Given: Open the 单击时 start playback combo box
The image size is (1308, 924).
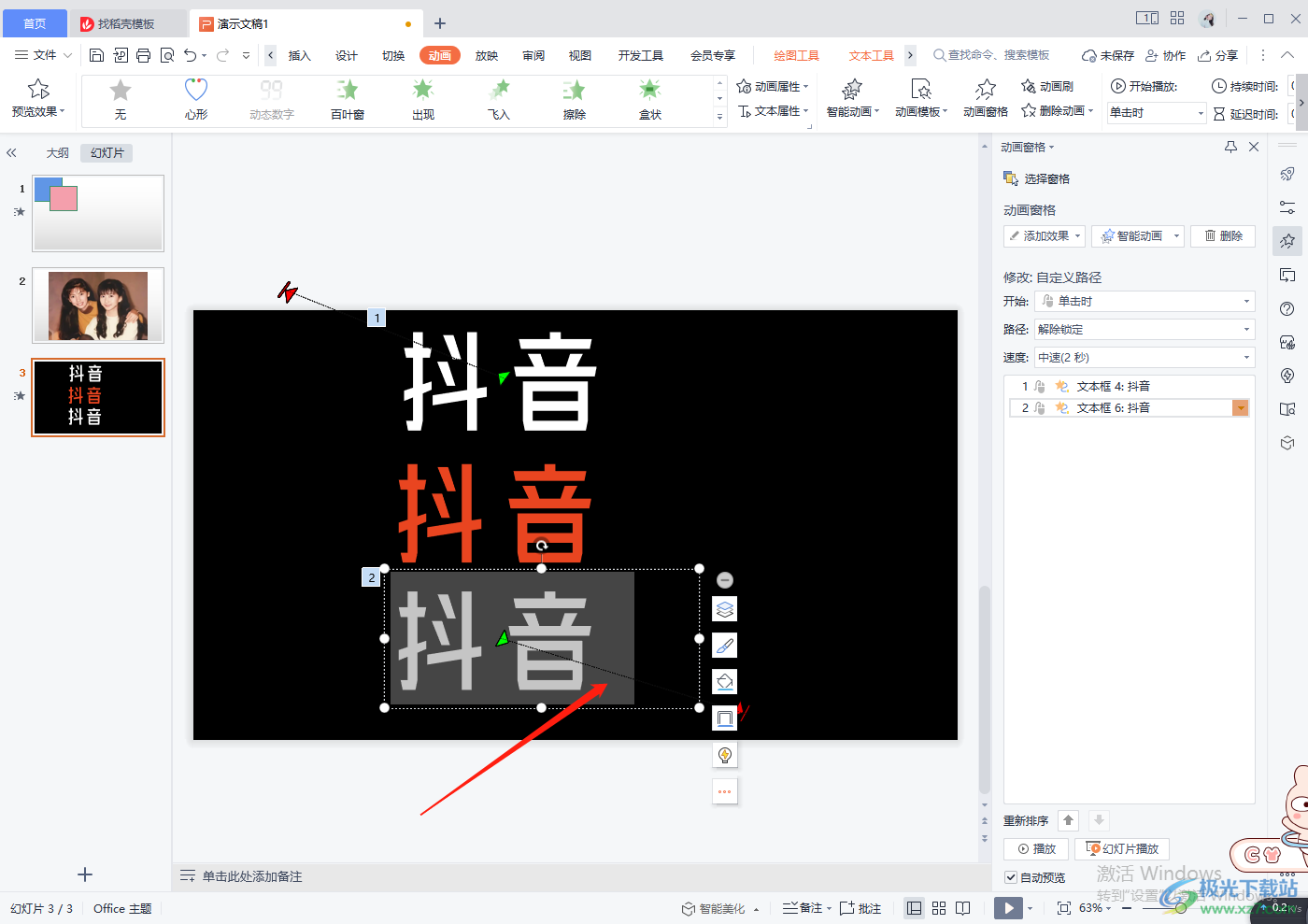Looking at the screenshot, I should pos(1157,113).
